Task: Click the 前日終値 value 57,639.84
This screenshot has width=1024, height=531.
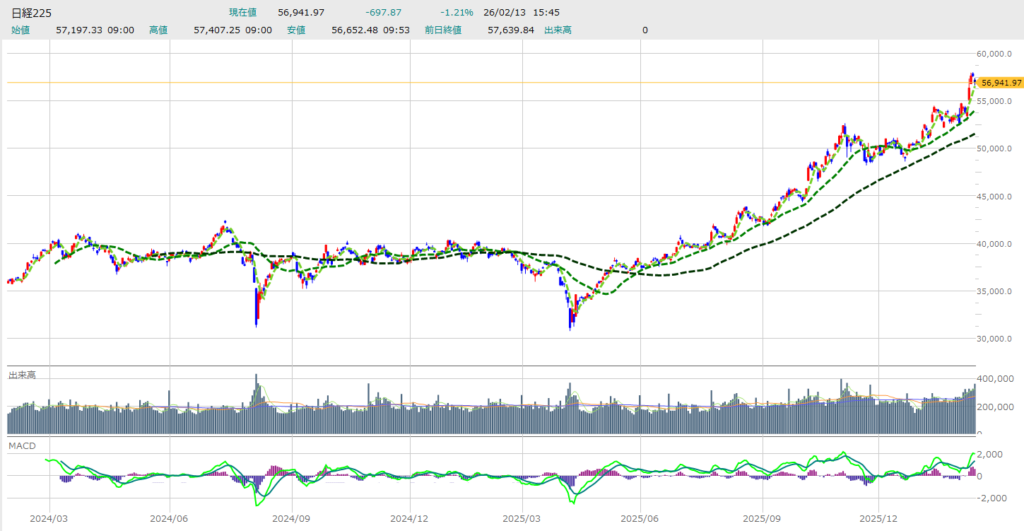Action: pos(511,30)
